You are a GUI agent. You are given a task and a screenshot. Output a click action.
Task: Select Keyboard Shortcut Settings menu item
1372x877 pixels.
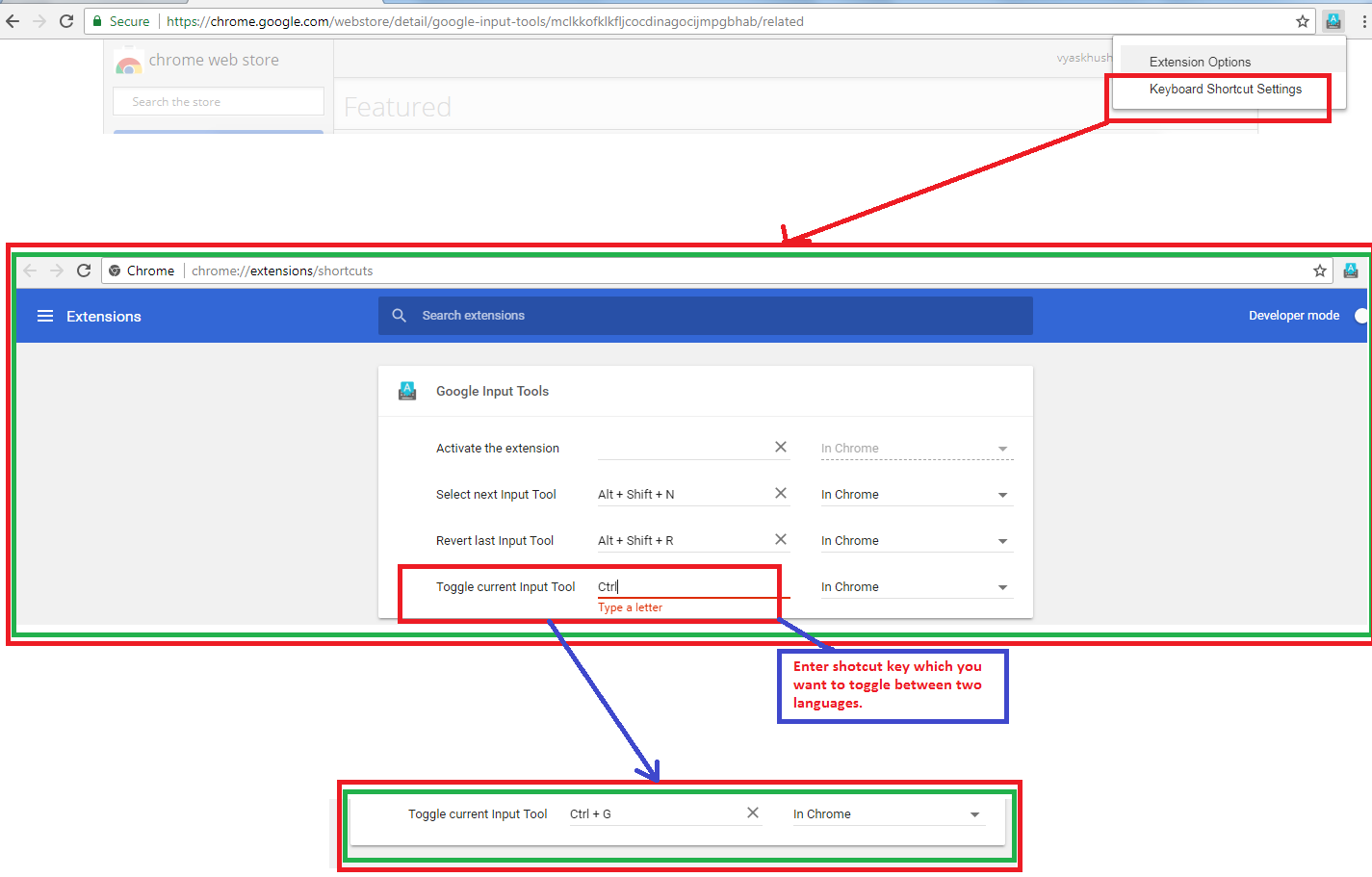[1225, 89]
